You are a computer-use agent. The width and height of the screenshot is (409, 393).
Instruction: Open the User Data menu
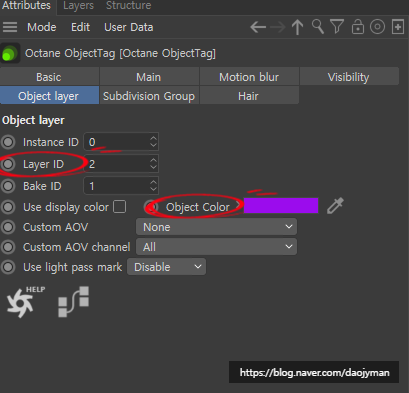coord(129,27)
